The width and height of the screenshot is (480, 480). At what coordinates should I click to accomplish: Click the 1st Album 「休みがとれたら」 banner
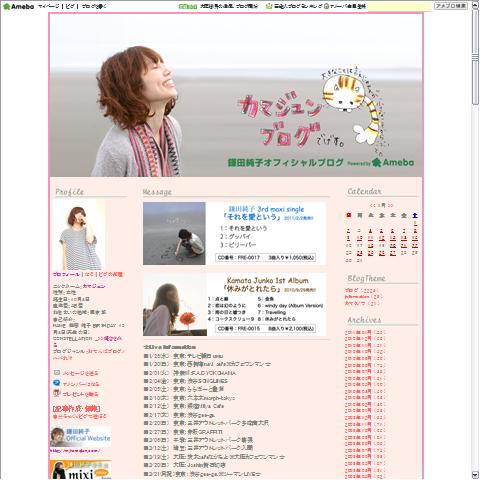pos(234,304)
